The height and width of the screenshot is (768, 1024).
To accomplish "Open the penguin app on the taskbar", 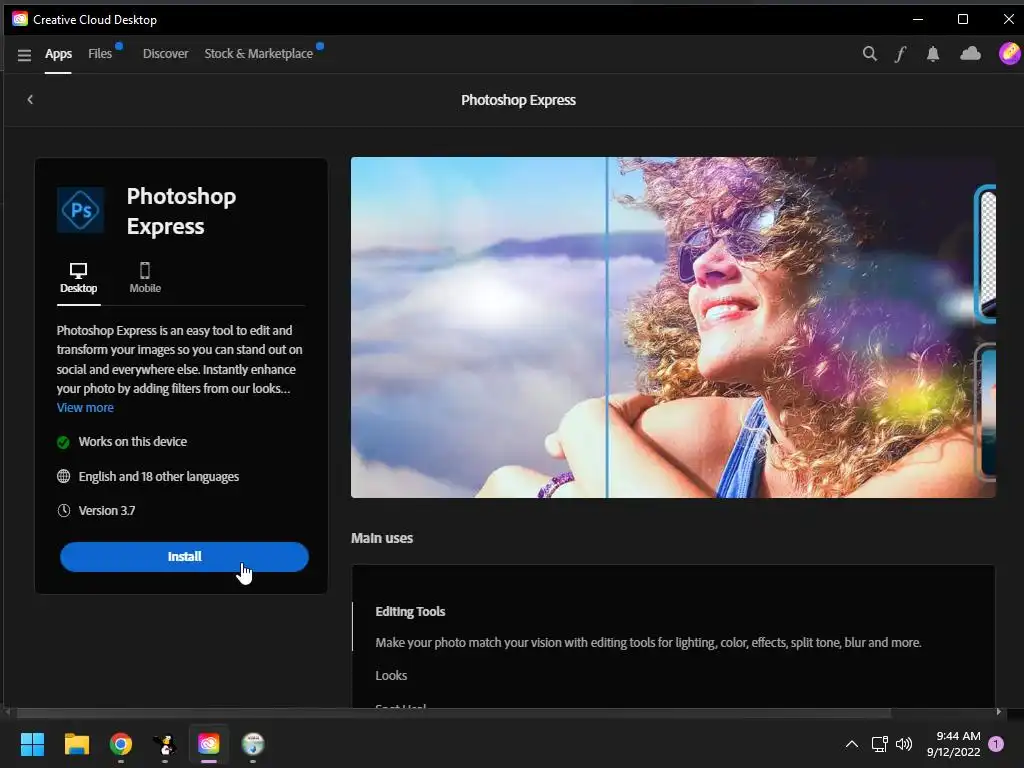I will coord(165,744).
